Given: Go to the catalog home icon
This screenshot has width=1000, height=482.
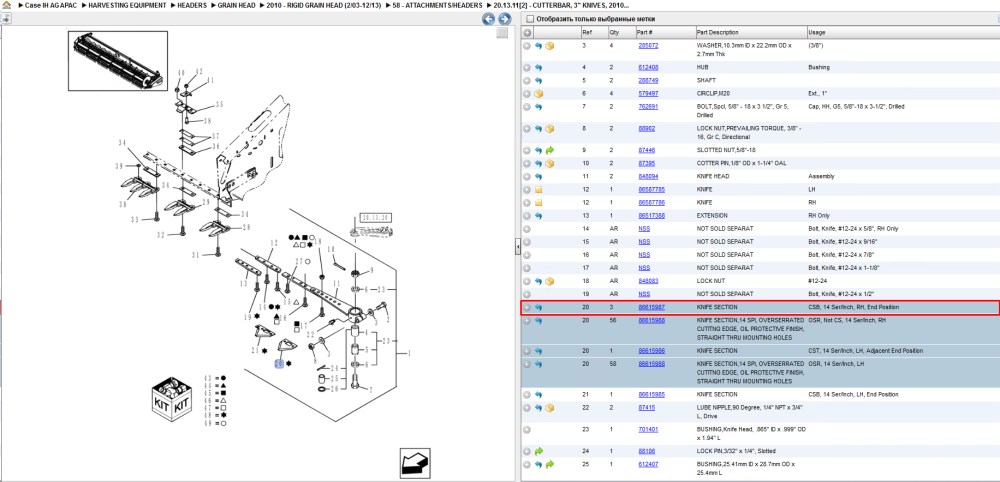Looking at the screenshot, I should coord(6,4).
